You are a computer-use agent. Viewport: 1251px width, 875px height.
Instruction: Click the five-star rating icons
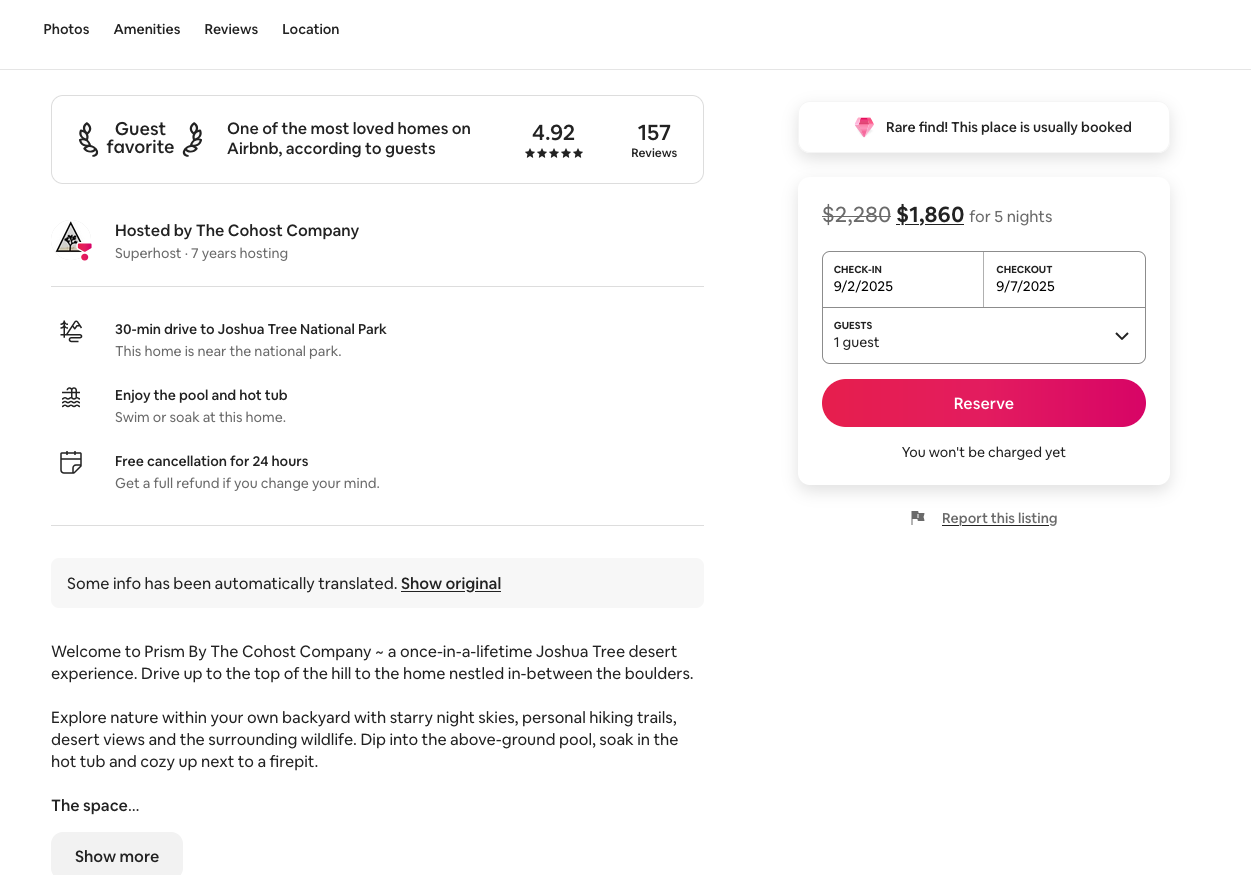coord(553,154)
